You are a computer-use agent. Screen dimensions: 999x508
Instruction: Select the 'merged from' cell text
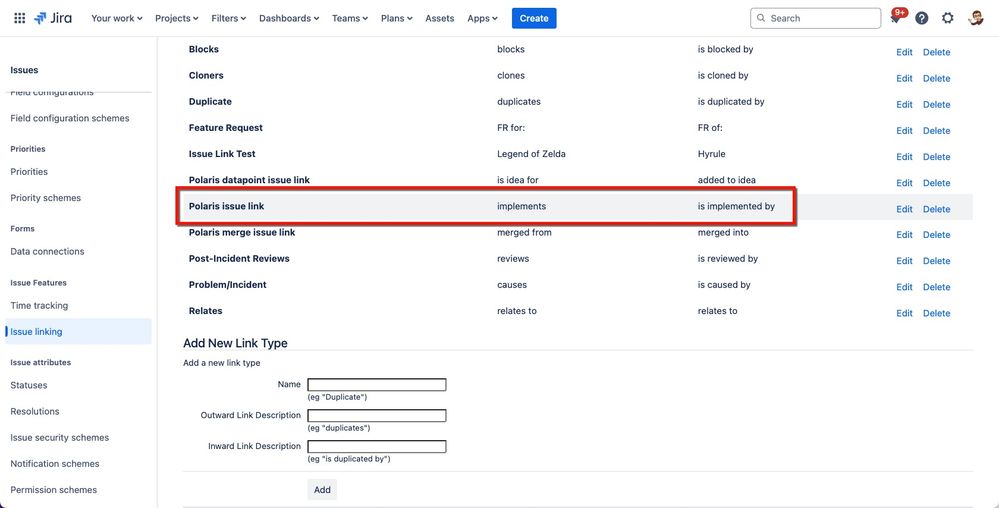tap(524, 232)
